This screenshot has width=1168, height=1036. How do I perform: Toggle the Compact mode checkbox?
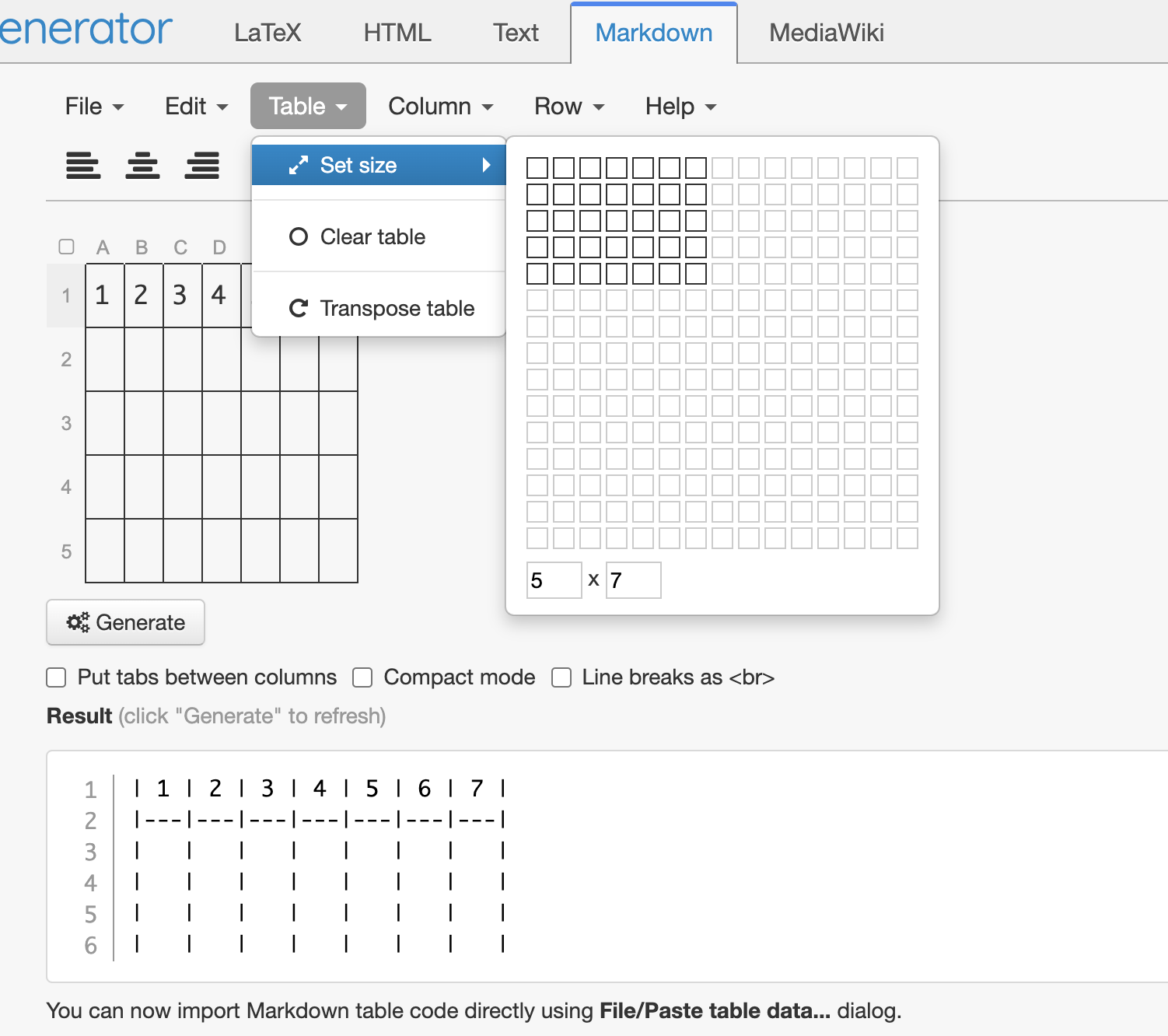click(x=362, y=677)
